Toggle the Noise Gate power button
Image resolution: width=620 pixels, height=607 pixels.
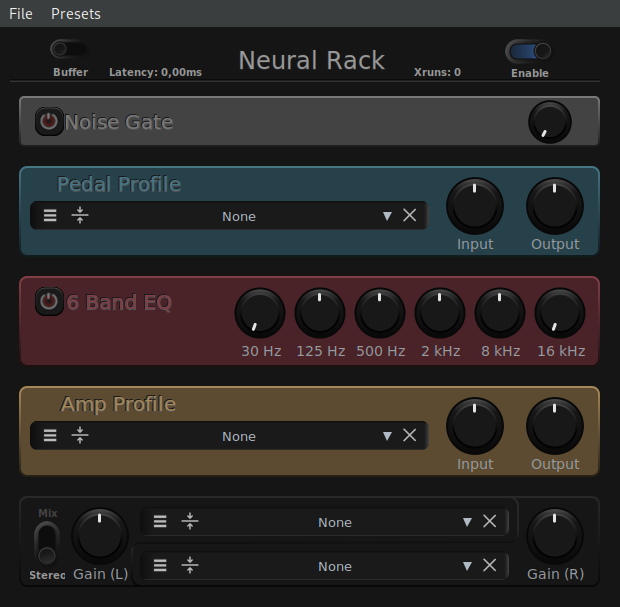49,121
